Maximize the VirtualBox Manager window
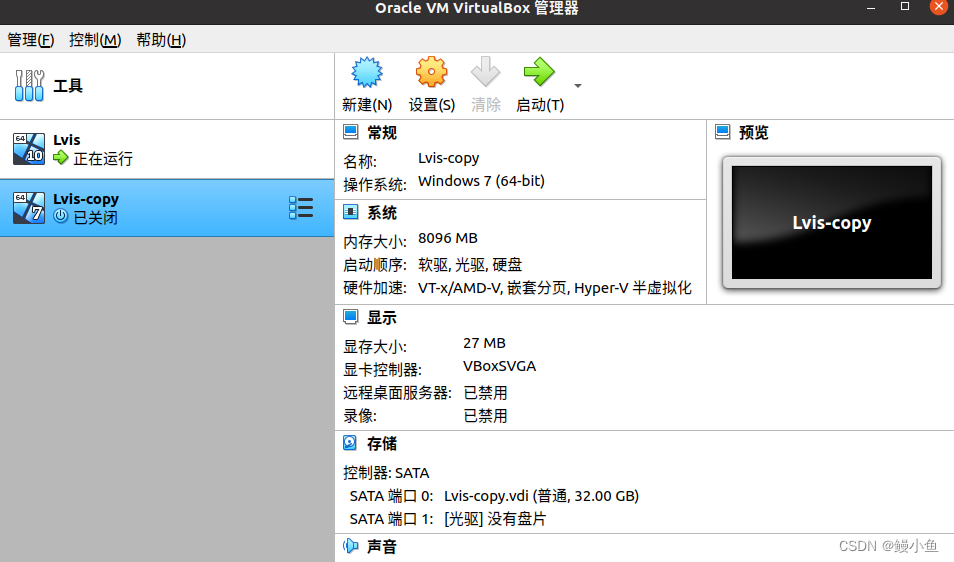 click(905, 7)
